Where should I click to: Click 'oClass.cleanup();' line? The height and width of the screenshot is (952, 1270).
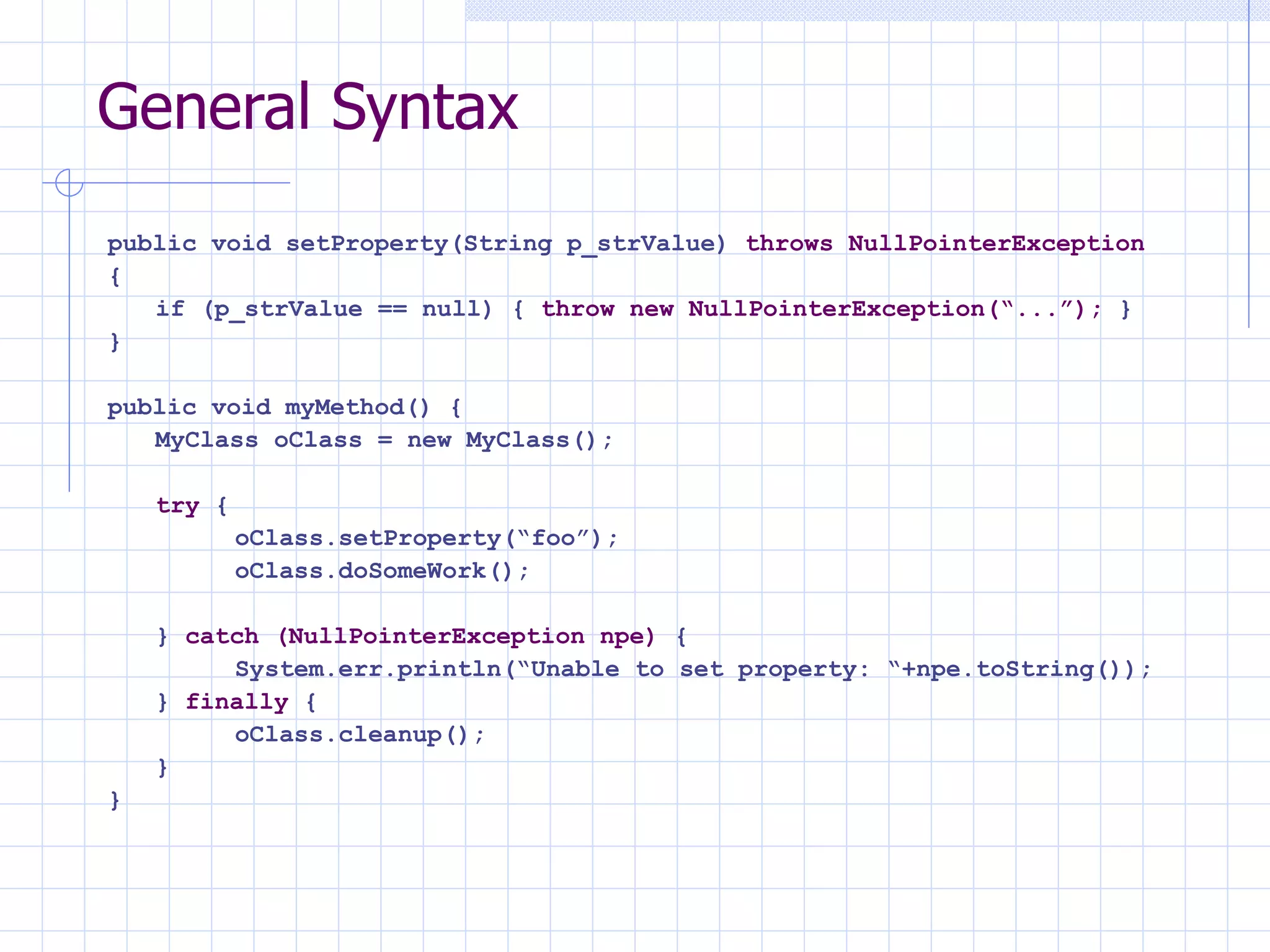360,735
